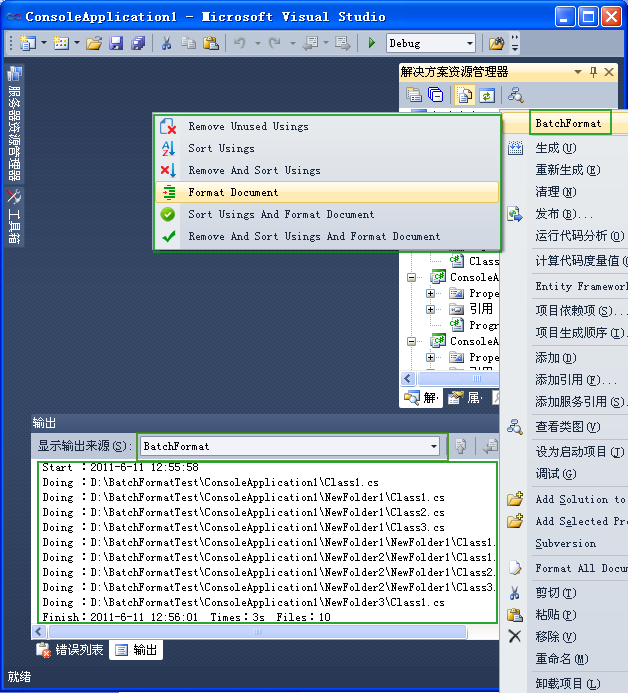Image resolution: width=628 pixels, height=693 pixels.
Task: Click the Add New Item toolbar icon
Action: pyautogui.click(x=61, y=43)
